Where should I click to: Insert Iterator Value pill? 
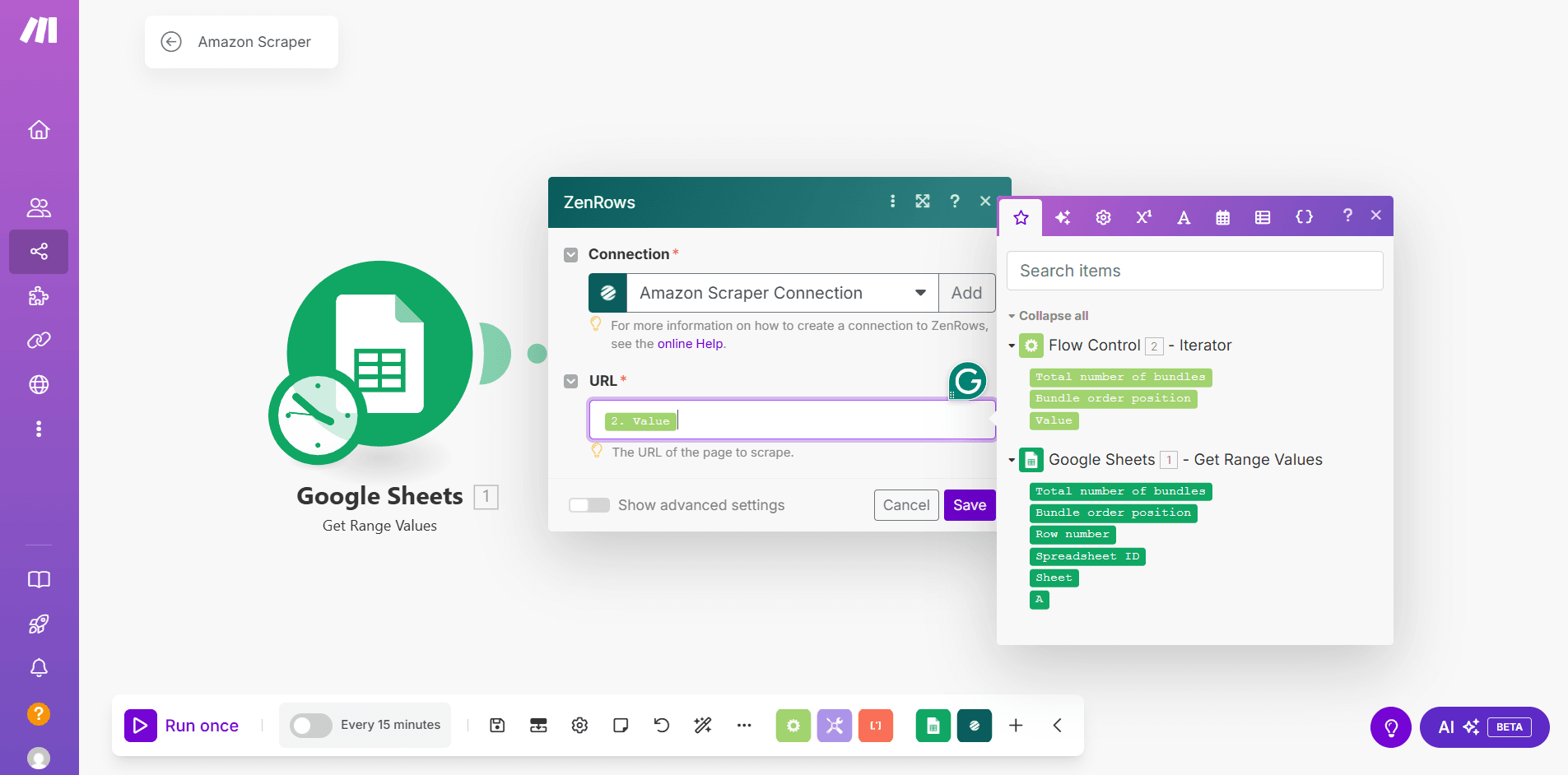pos(1054,421)
